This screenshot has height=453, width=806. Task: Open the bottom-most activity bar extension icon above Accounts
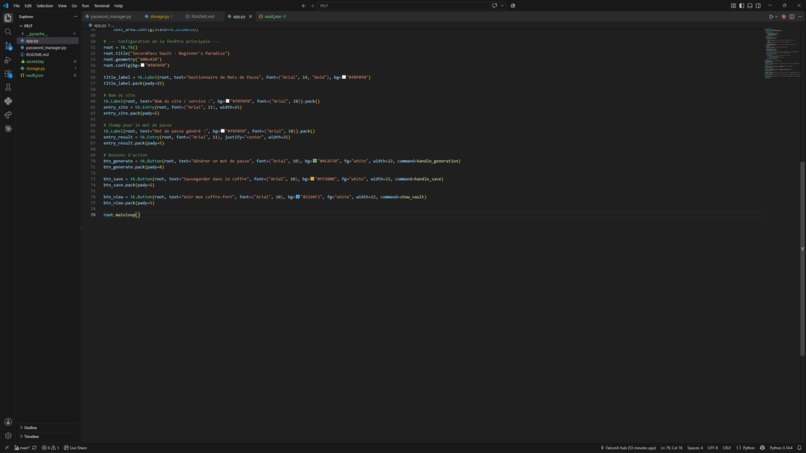[8, 129]
